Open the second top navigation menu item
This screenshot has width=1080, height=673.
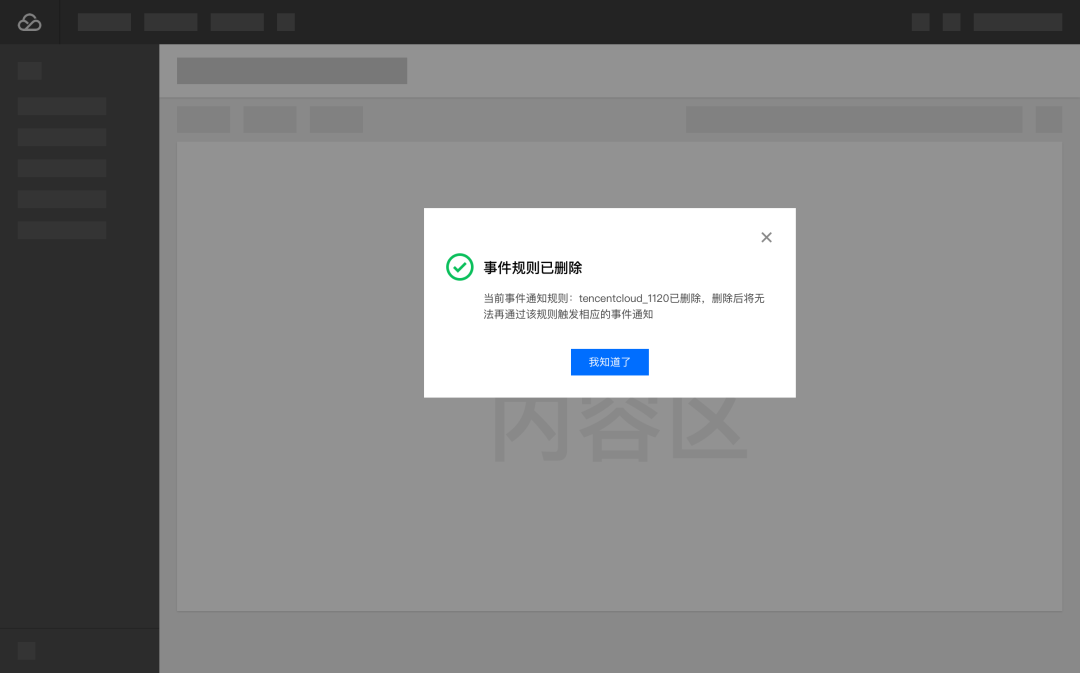coord(170,21)
